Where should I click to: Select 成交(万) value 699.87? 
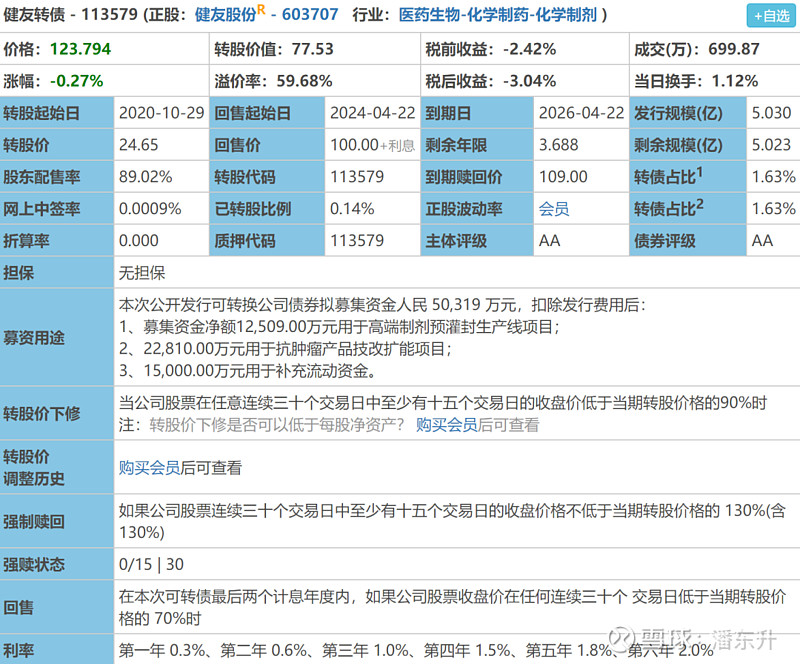pyautogui.click(x=734, y=49)
